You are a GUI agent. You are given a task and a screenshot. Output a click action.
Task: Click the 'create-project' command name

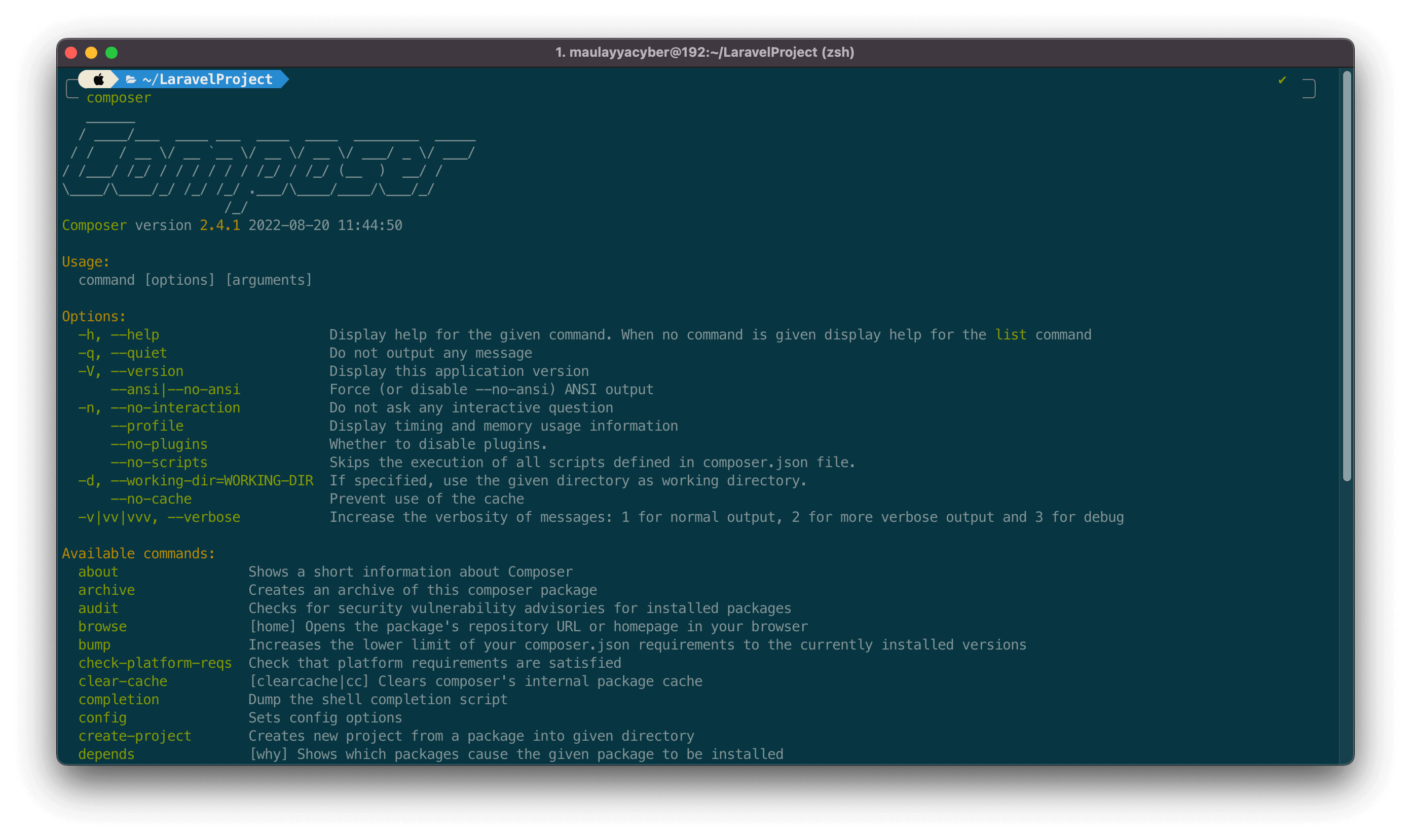click(x=135, y=736)
